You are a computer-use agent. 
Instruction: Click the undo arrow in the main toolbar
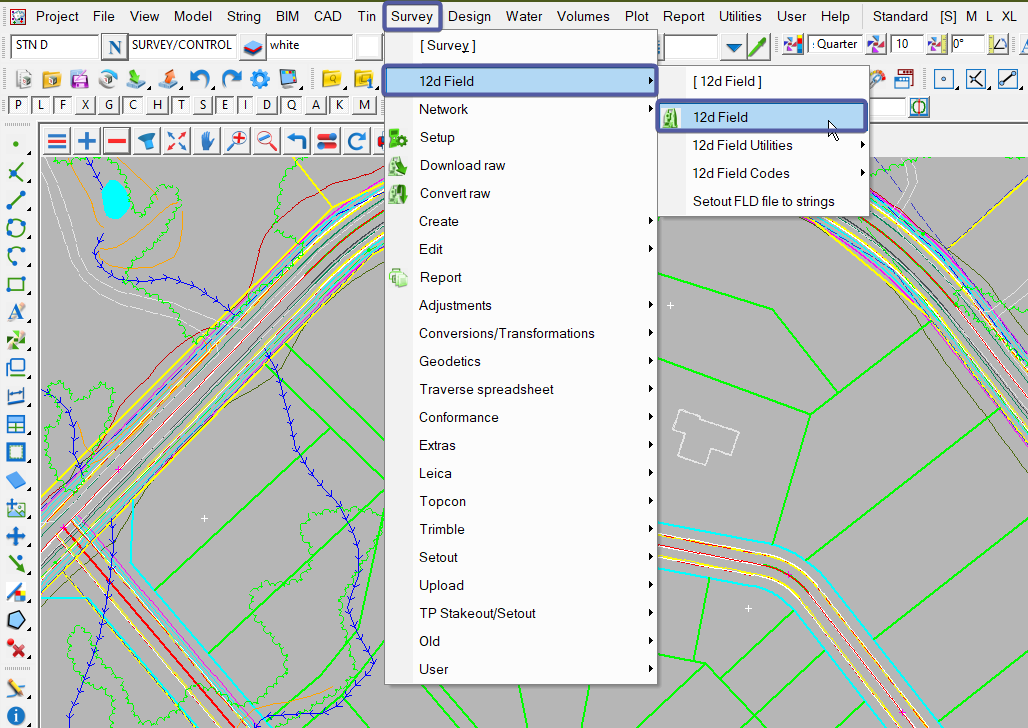coord(200,79)
